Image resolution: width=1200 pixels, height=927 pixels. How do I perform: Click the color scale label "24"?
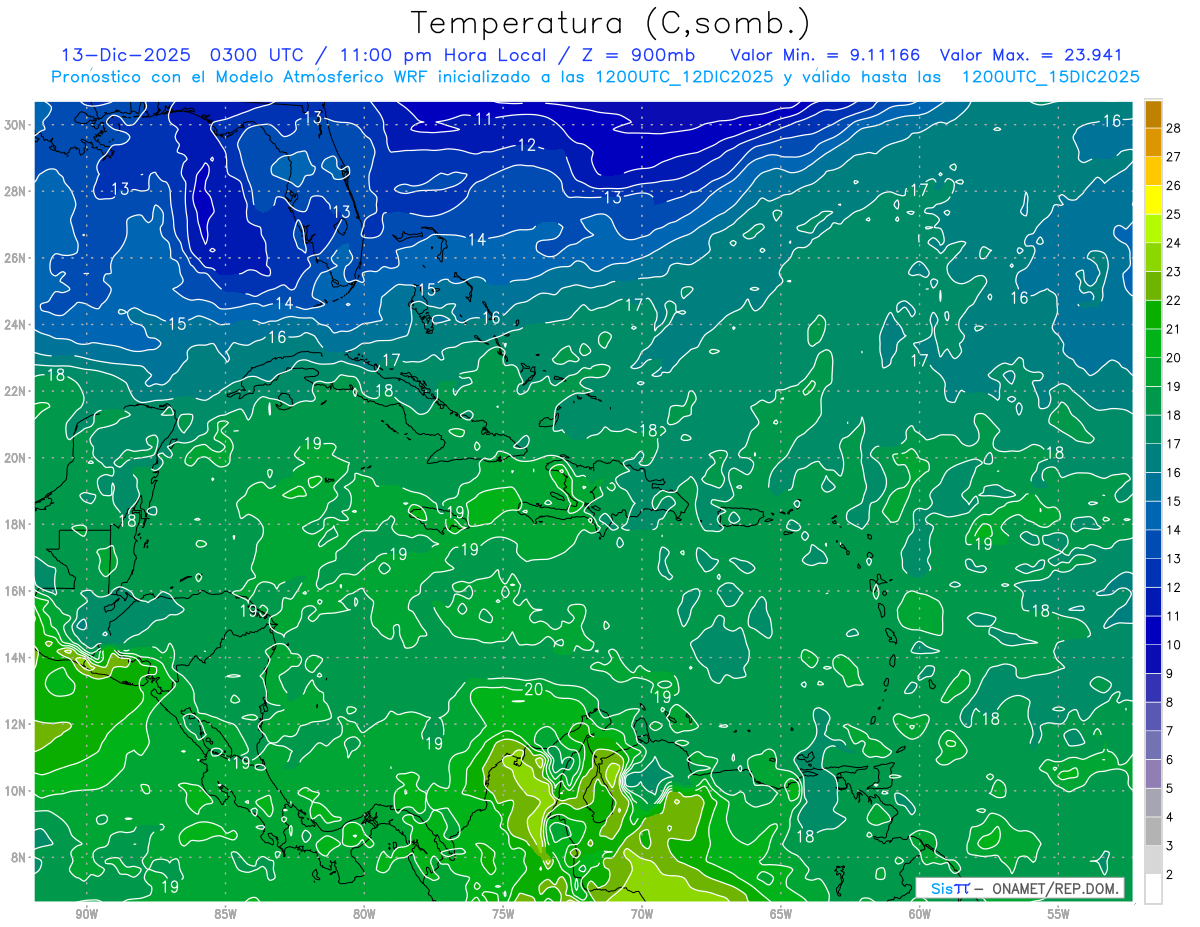pyautogui.click(x=1174, y=243)
